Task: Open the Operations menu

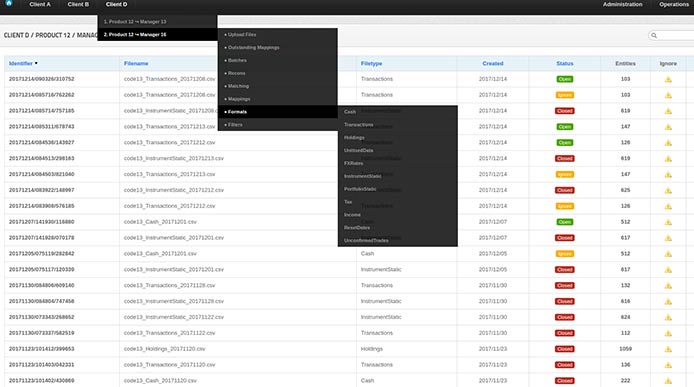Action: 674,4
